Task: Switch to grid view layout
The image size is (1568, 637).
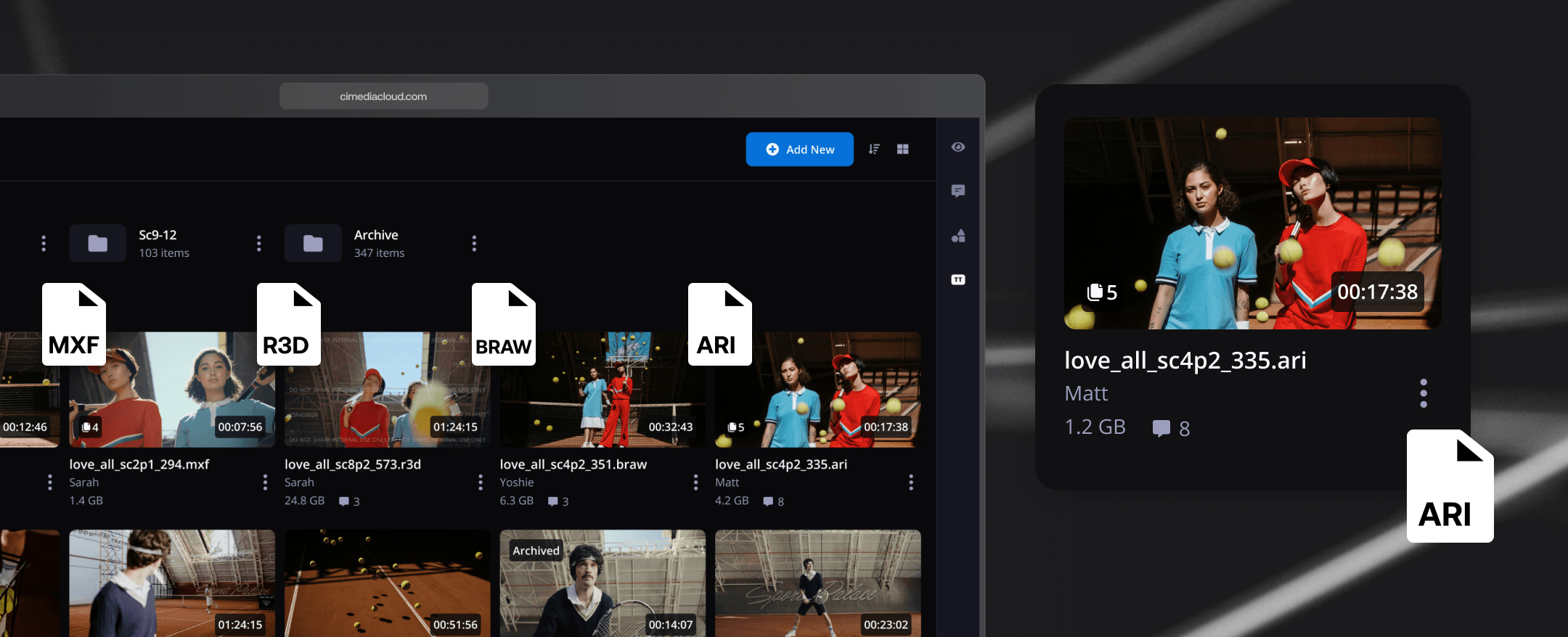Action: click(902, 149)
